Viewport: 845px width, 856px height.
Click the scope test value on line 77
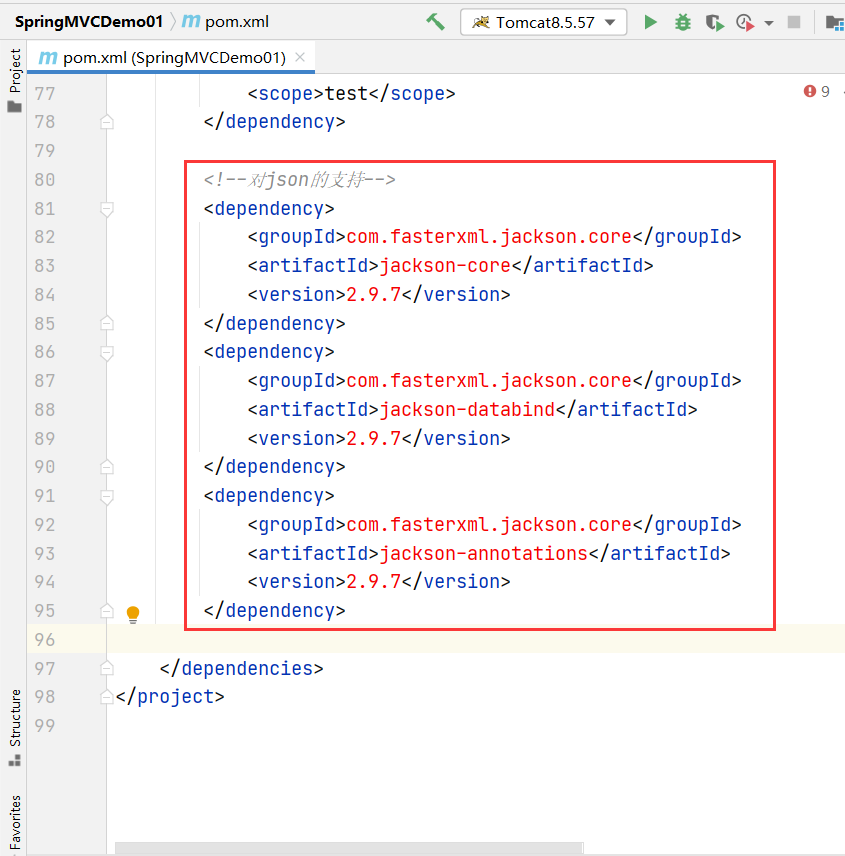point(347,94)
